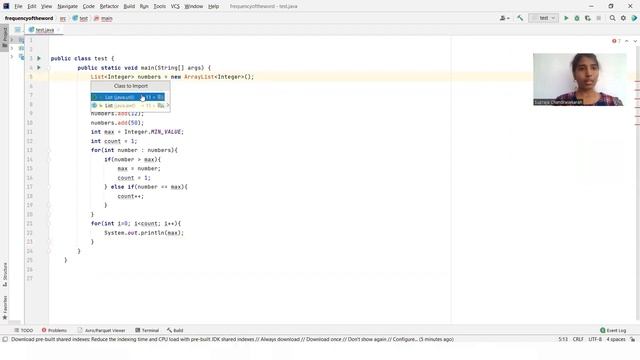Run the test configuration with green play button
640x360 pixels.
[x=566, y=18]
